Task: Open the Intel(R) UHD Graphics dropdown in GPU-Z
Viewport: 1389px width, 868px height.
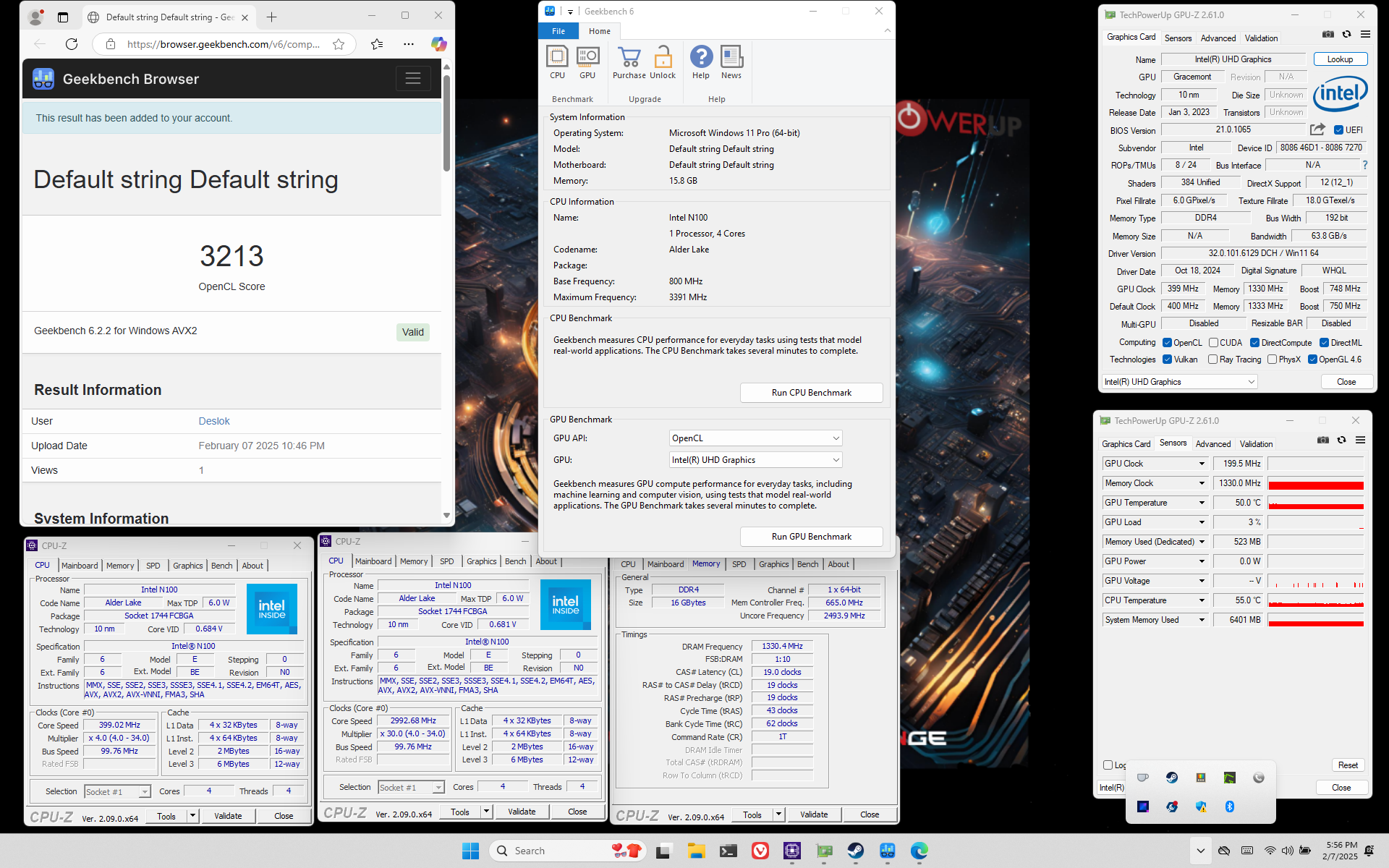Action: tap(1179, 382)
